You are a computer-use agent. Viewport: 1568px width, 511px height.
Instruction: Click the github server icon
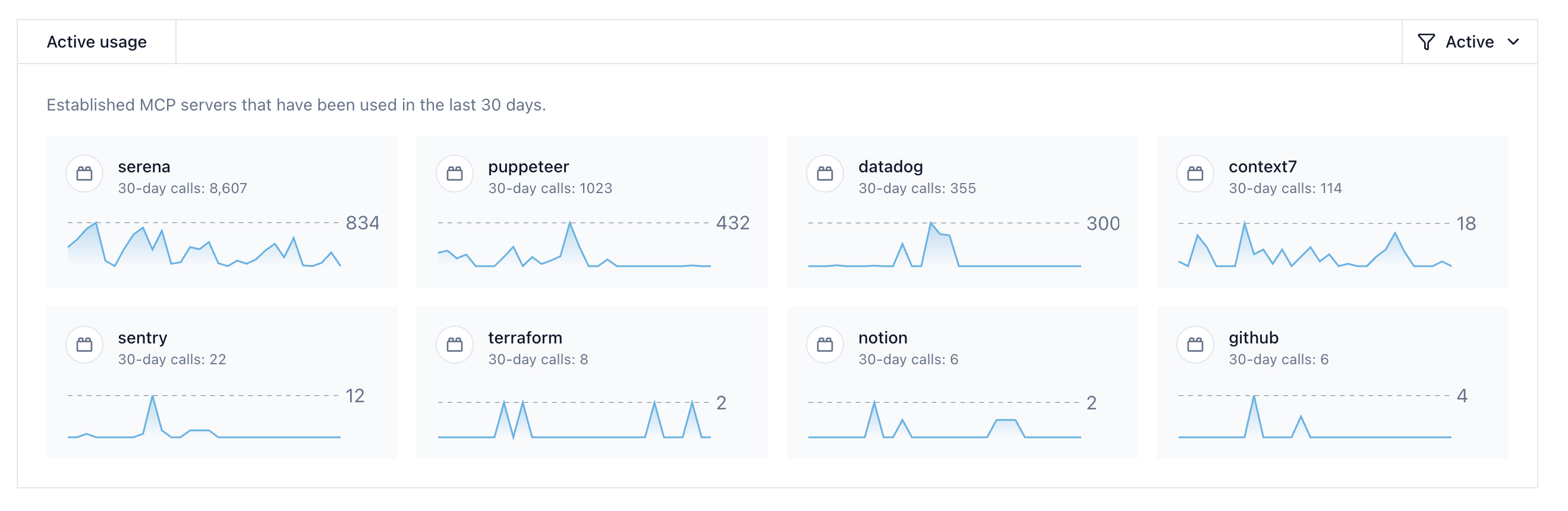(x=1194, y=345)
